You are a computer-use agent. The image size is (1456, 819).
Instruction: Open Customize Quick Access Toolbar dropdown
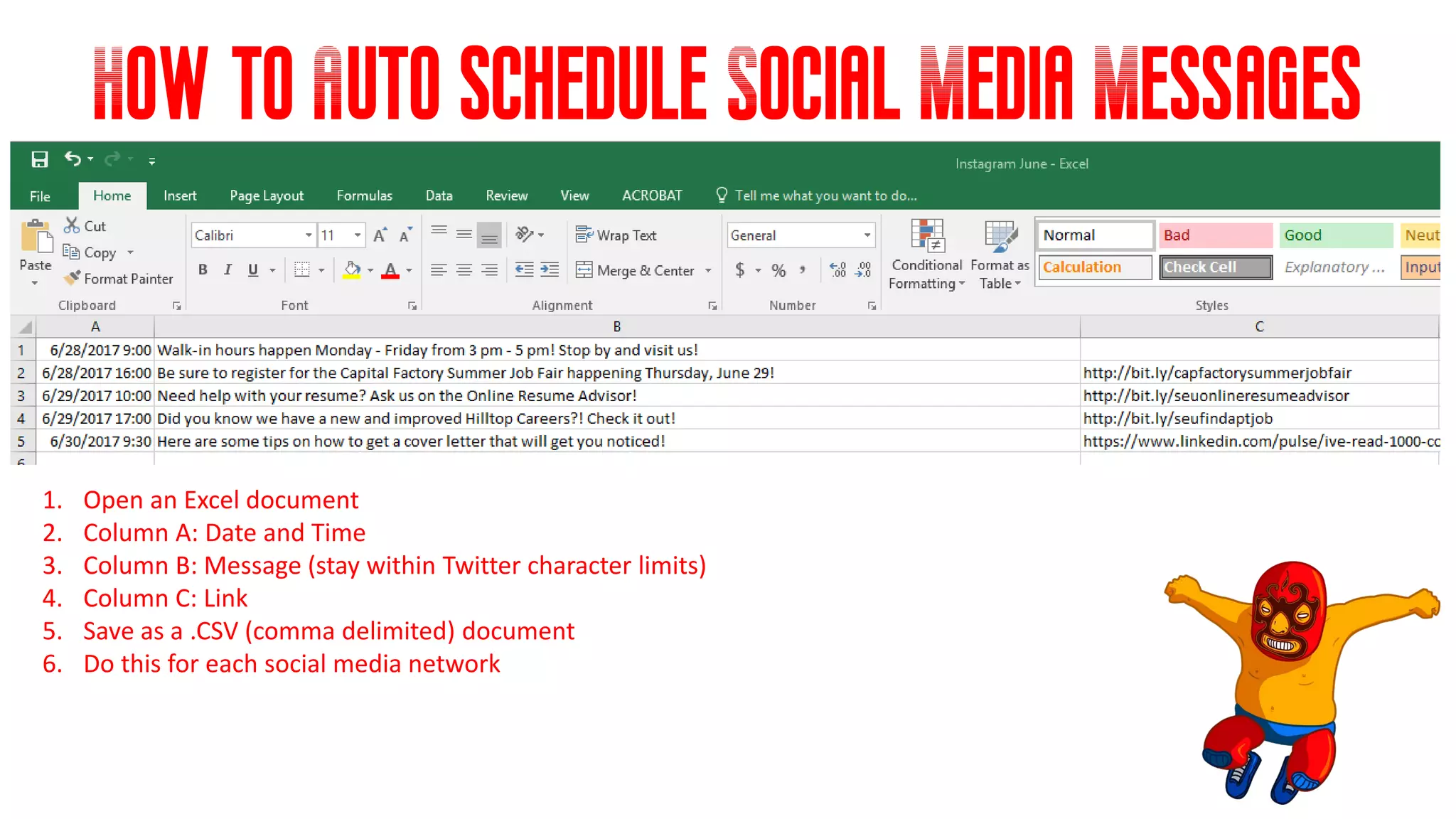click(x=151, y=161)
